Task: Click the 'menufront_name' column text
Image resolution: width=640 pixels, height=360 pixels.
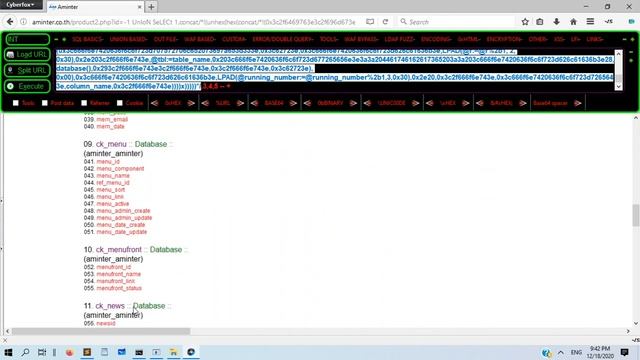Action: [x=118, y=274]
